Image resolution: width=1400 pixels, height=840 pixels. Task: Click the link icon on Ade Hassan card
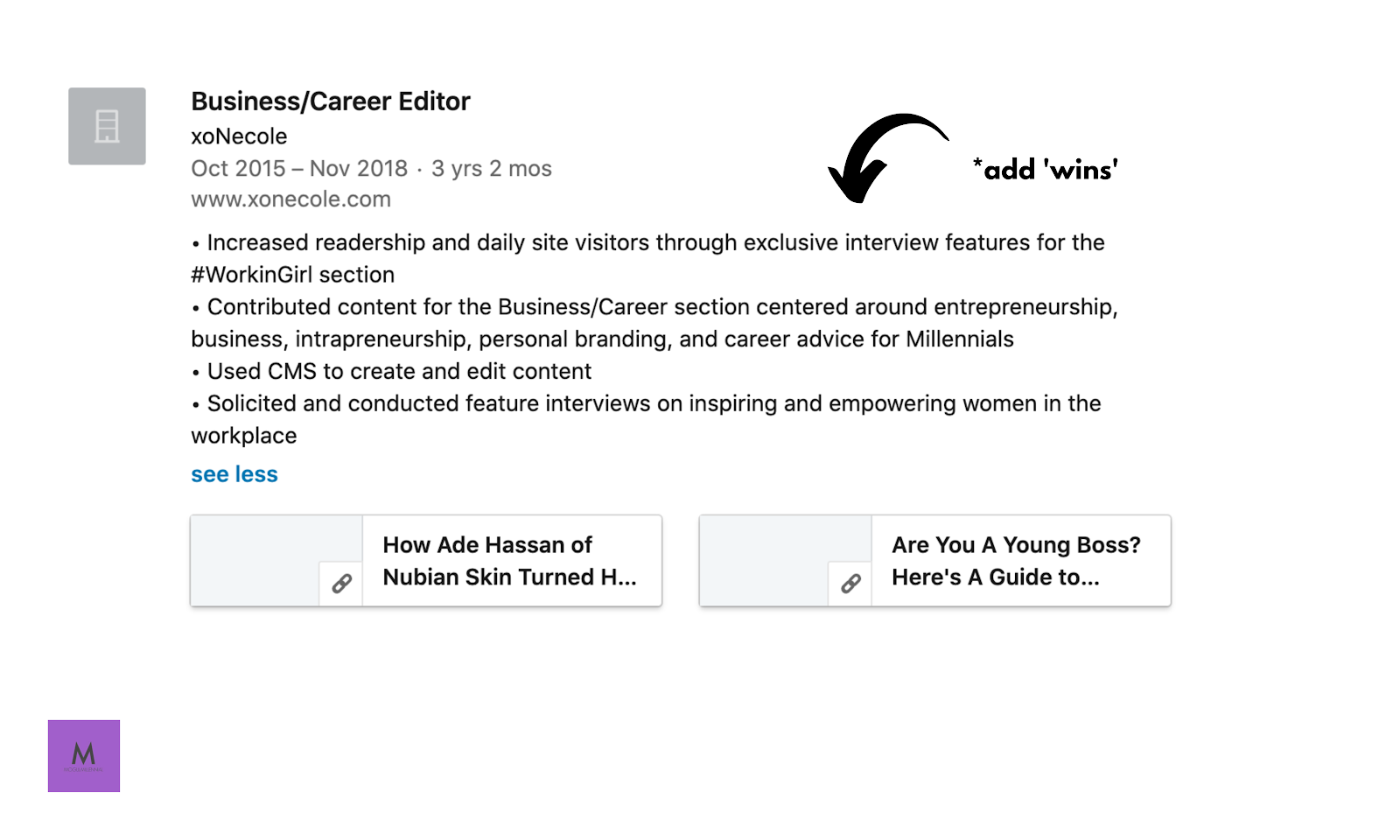coord(341,583)
